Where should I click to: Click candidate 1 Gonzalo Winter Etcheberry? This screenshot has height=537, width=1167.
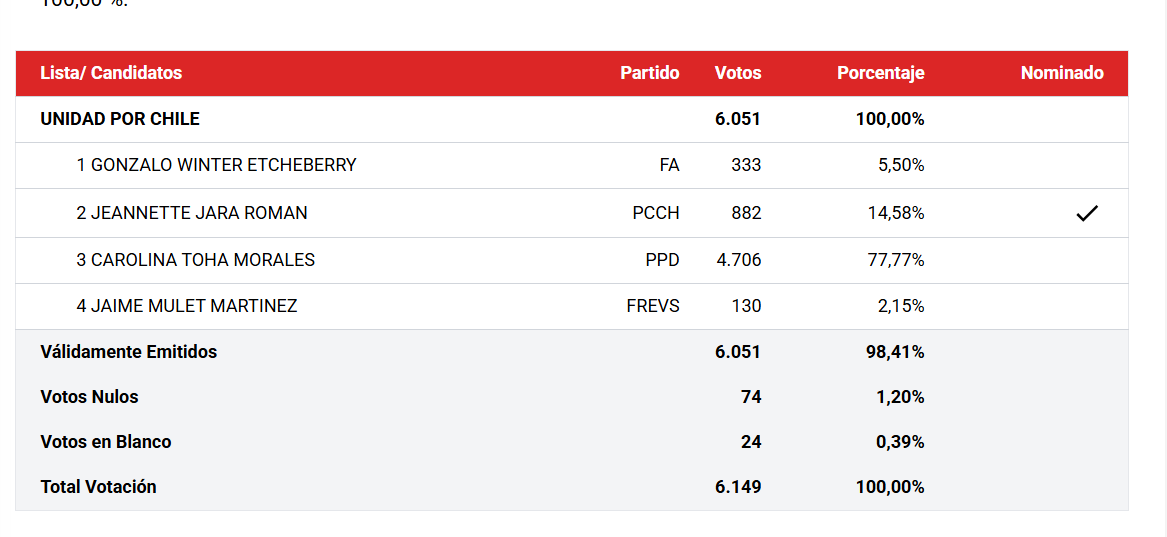tap(216, 165)
